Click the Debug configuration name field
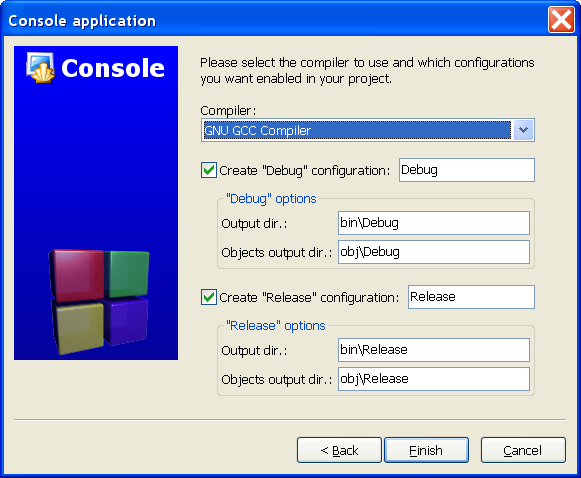This screenshot has width=581, height=478. point(467,170)
